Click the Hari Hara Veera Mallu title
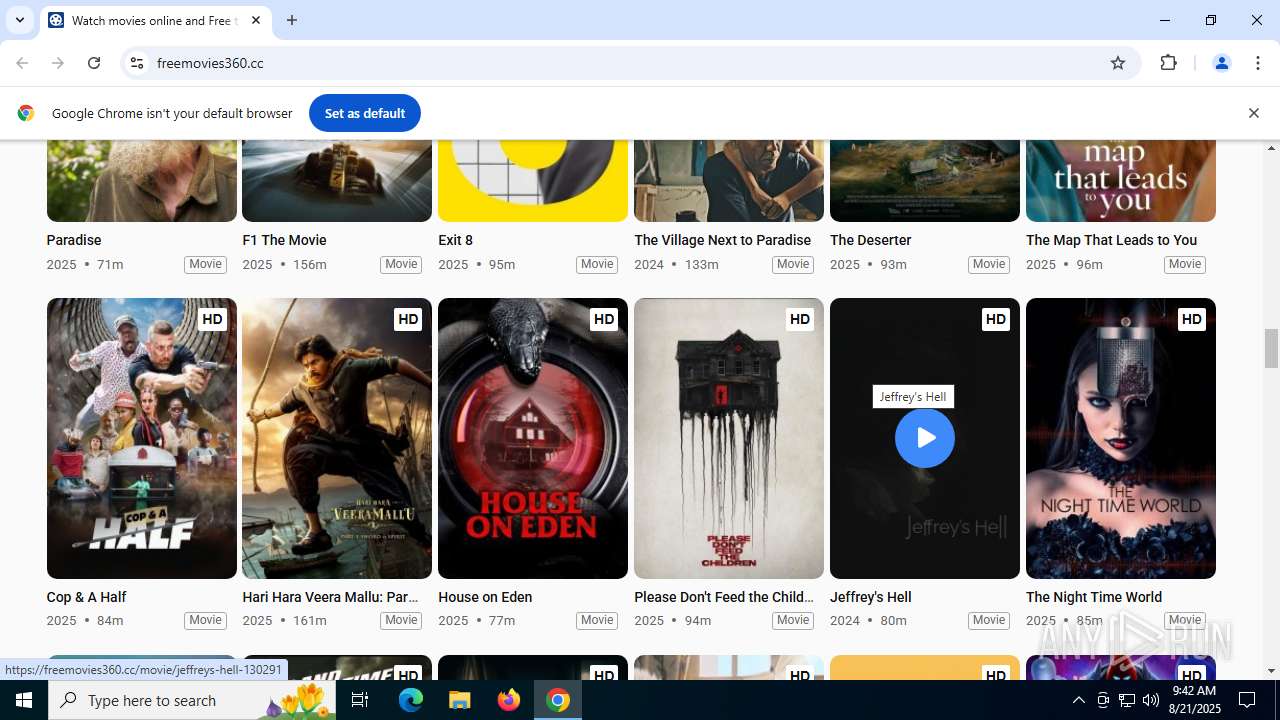Screen dimensions: 1280x720 click(330, 597)
